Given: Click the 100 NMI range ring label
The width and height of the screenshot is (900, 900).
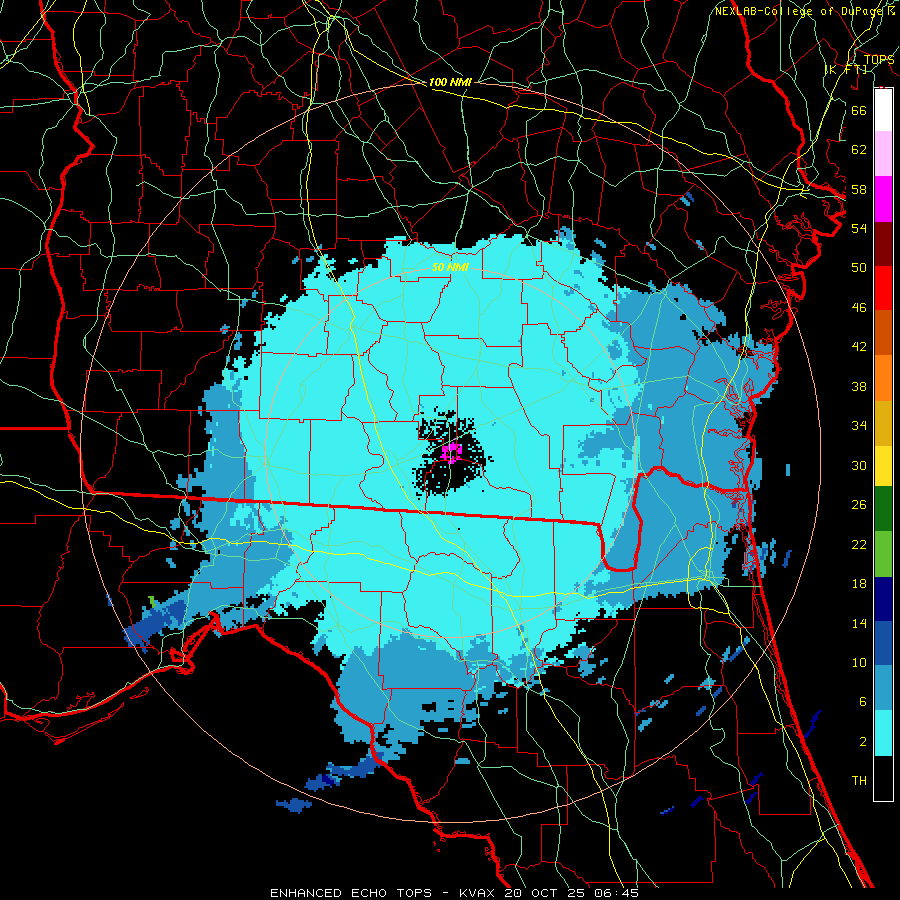Looking at the screenshot, I should (450, 82).
